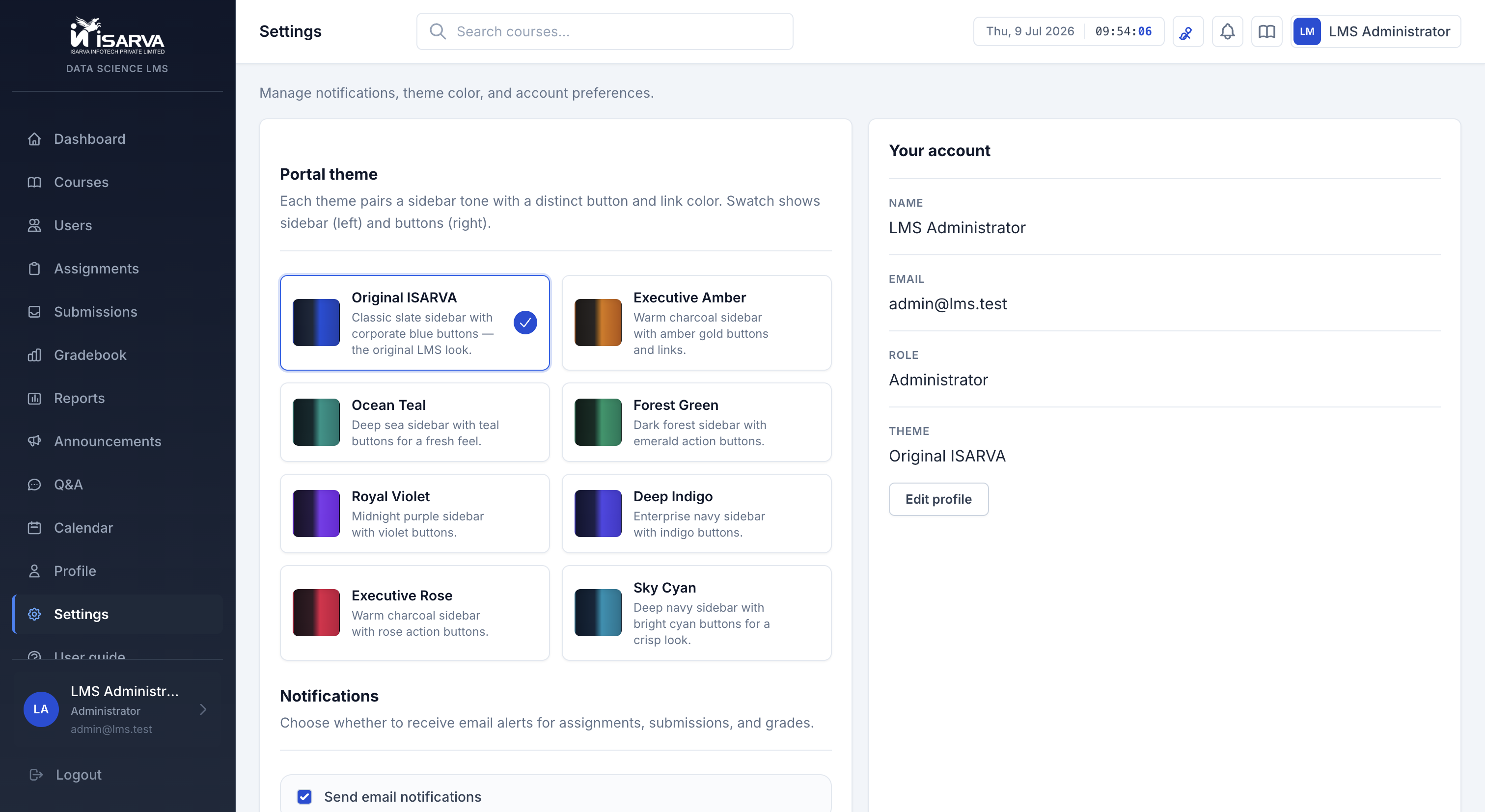Click the Users people icon
Screen dimensions: 1485x812
coord(34,225)
